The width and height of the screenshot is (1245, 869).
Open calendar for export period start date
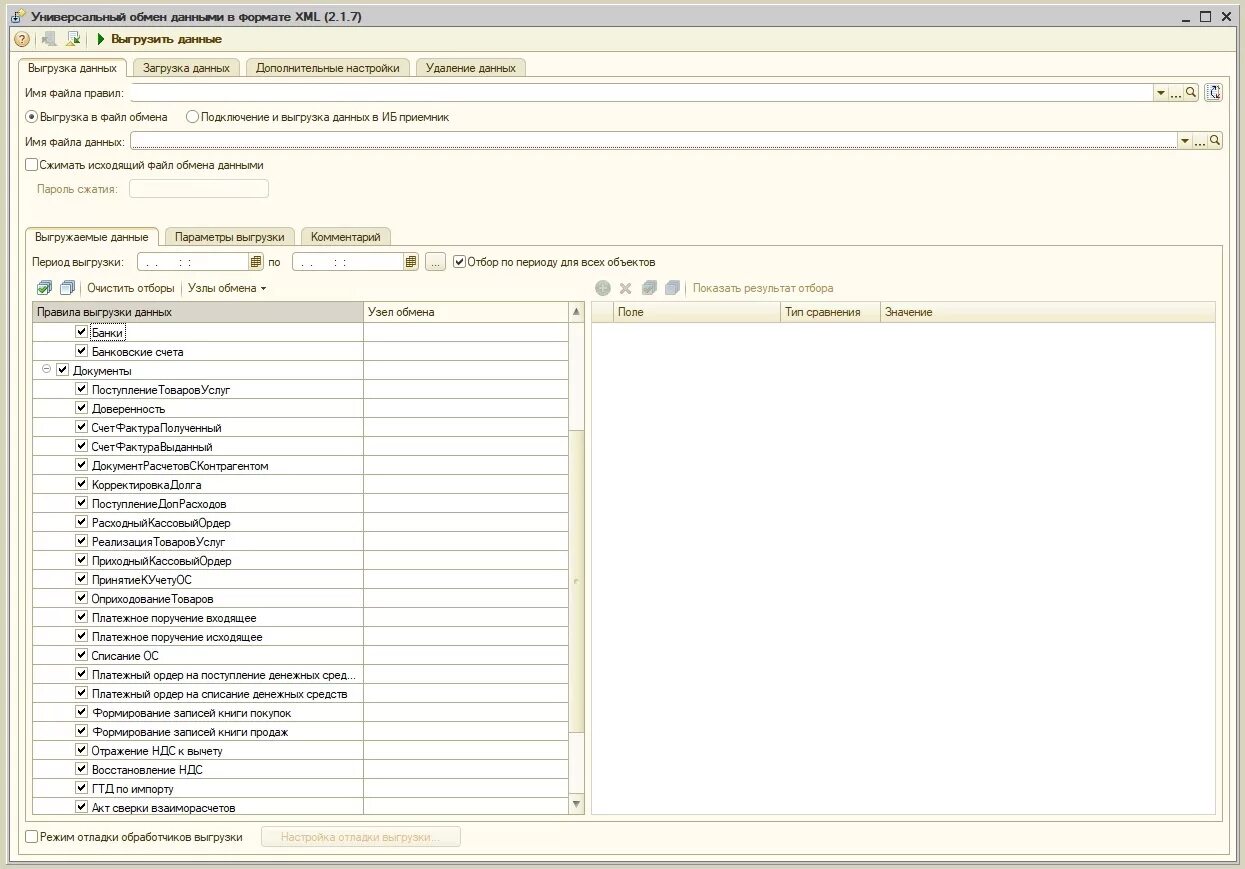256,262
